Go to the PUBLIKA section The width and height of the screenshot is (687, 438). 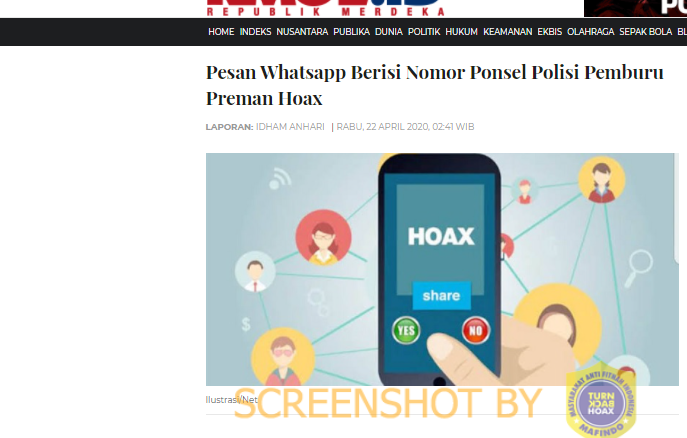351,32
